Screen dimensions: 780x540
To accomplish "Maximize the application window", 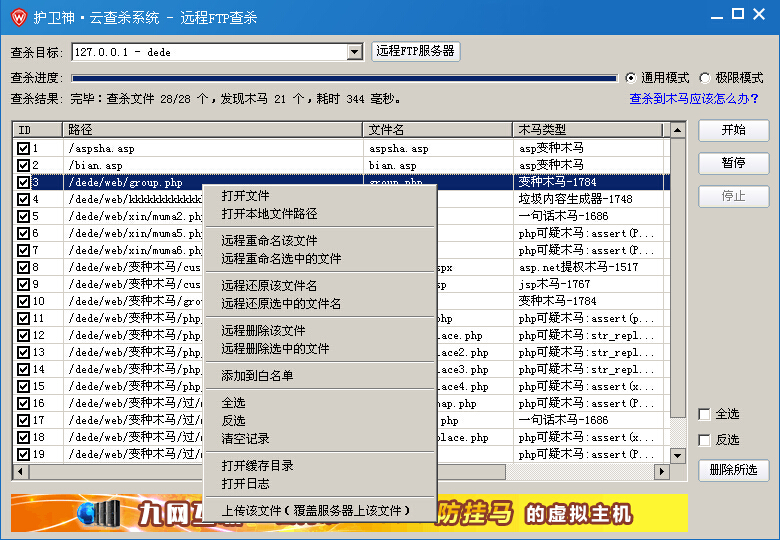I will tap(738, 14).
